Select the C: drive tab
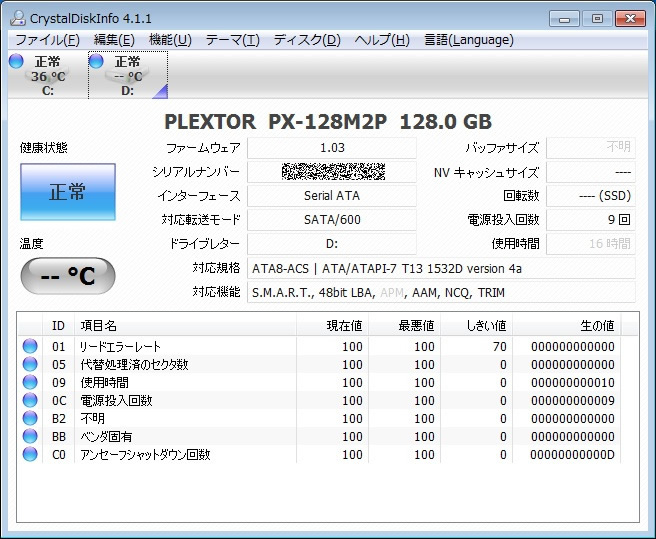This screenshot has height=539, width=656. click(x=47, y=75)
